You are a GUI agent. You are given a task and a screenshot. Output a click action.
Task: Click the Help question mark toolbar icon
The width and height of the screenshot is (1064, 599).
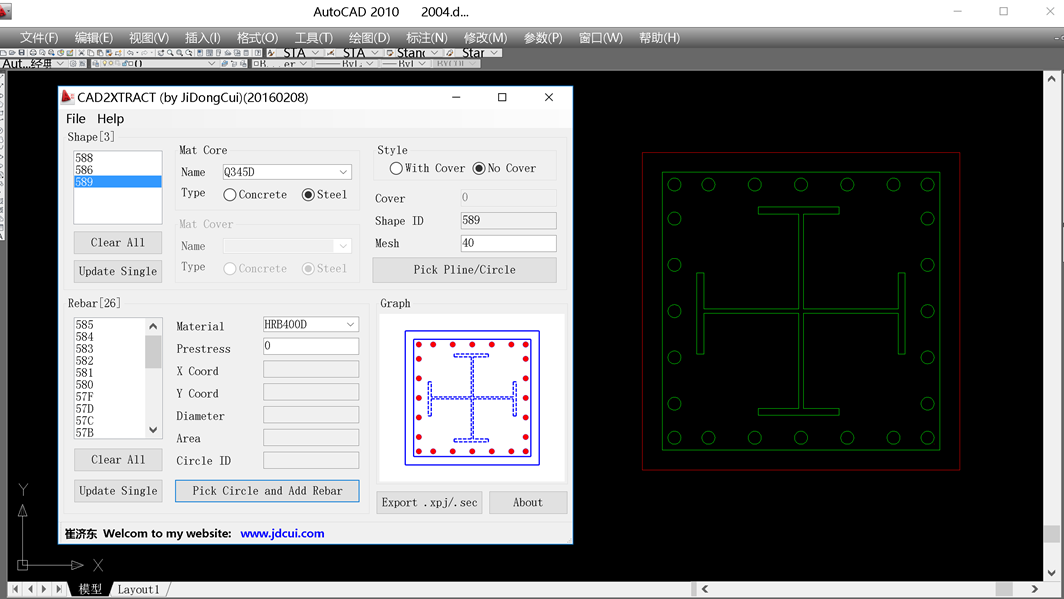(258, 53)
